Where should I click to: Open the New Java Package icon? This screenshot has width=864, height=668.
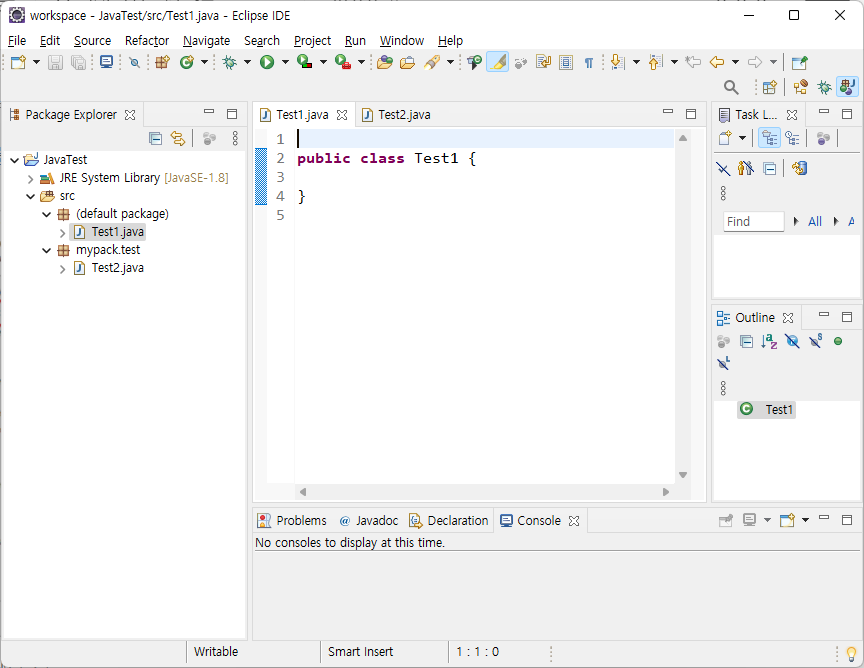pyautogui.click(x=162, y=62)
